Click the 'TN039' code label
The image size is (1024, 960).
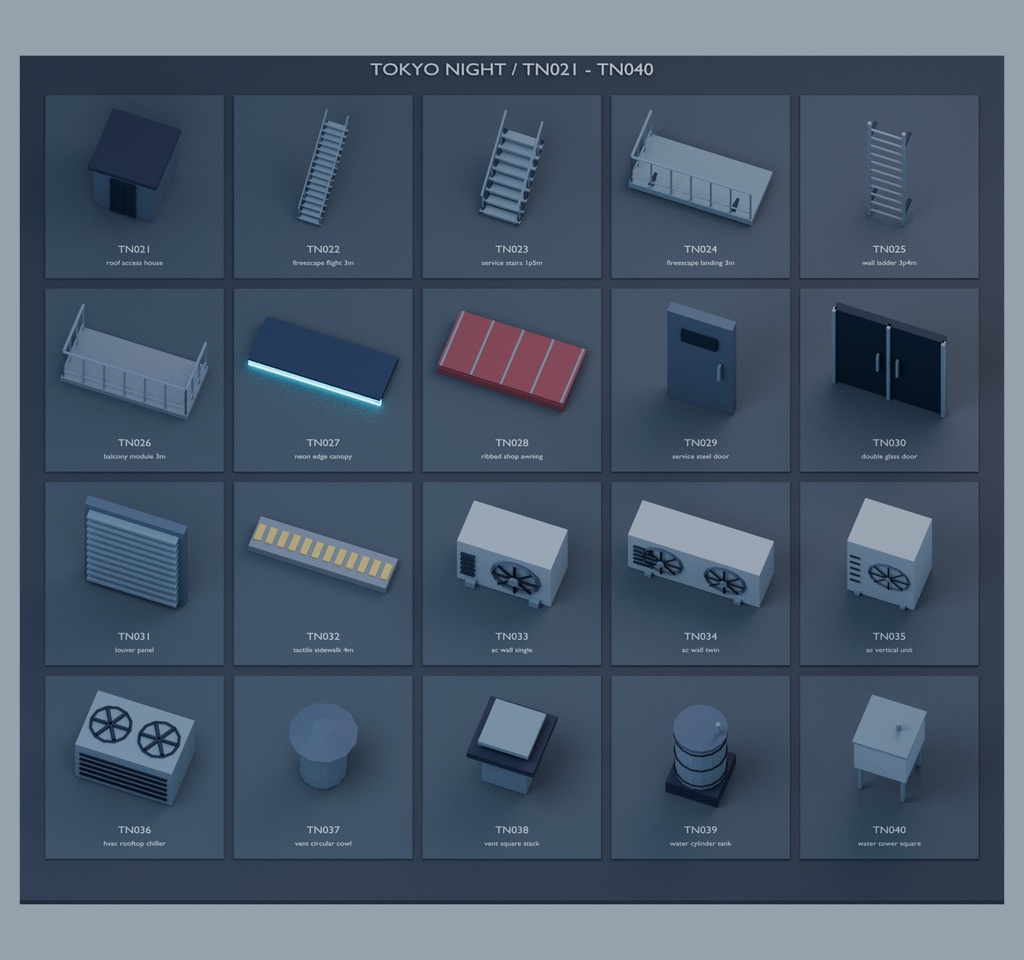click(x=701, y=830)
